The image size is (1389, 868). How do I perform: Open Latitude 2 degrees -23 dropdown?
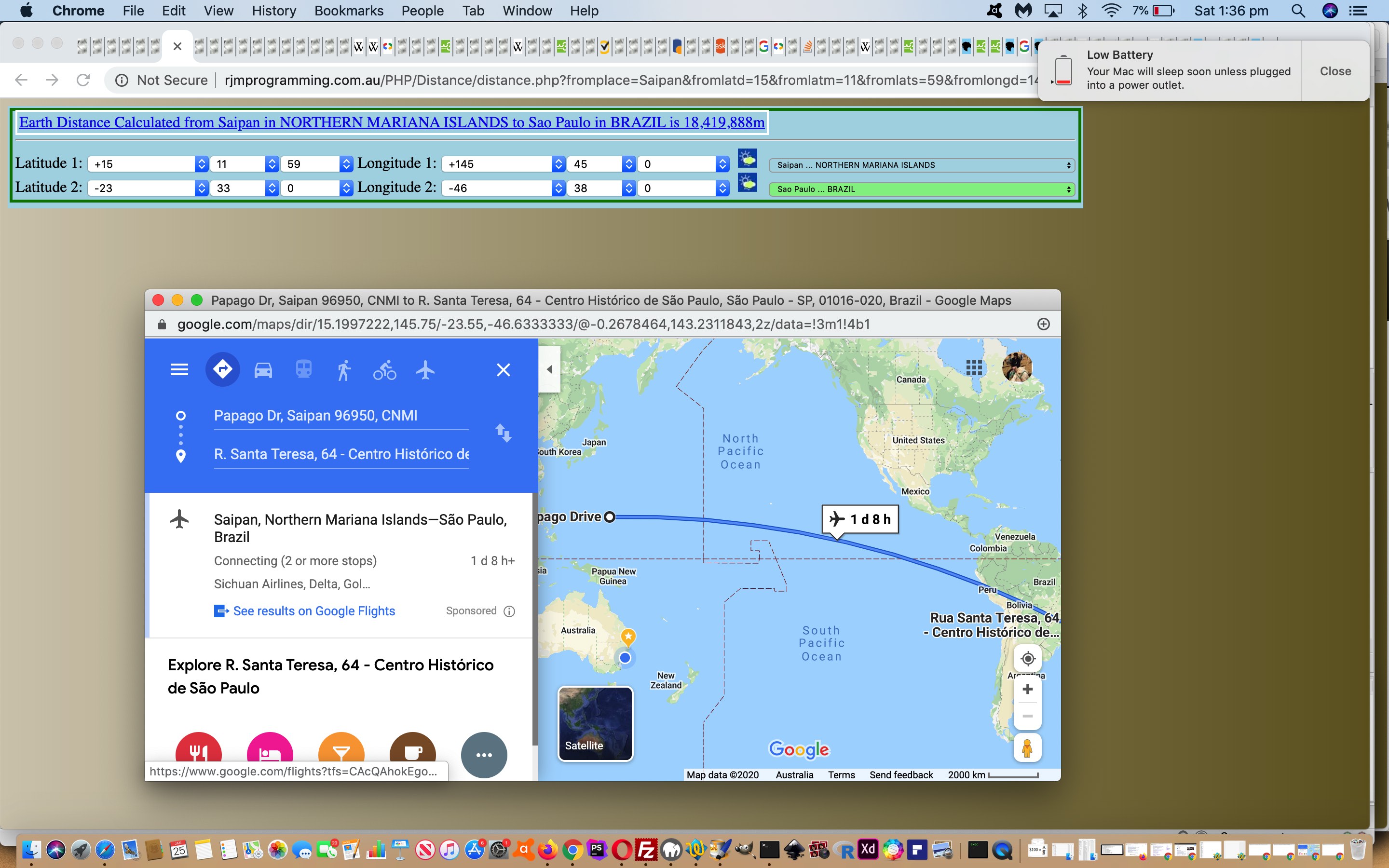(x=148, y=188)
